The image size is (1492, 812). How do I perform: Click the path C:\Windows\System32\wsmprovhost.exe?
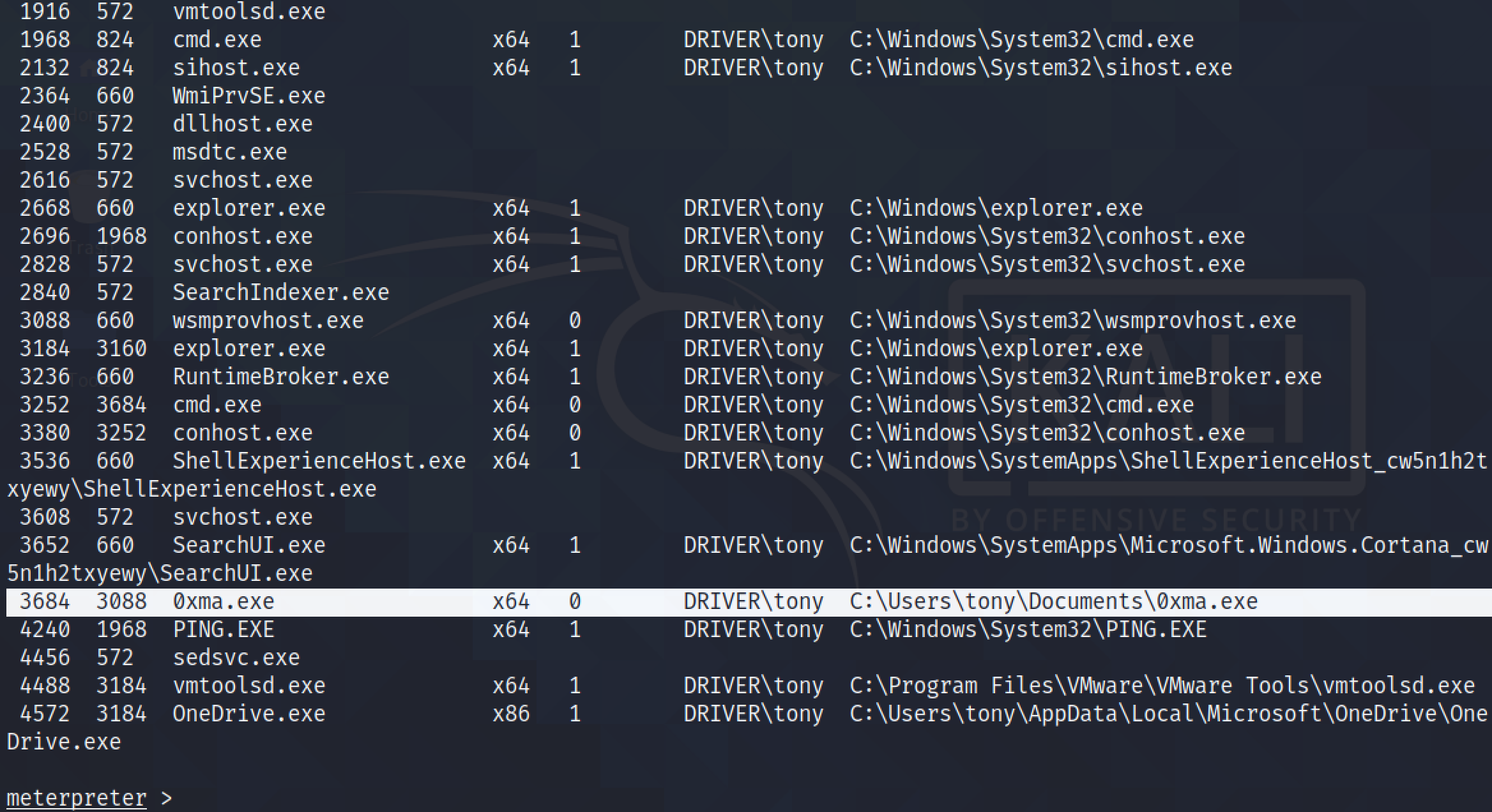[x=1073, y=320]
